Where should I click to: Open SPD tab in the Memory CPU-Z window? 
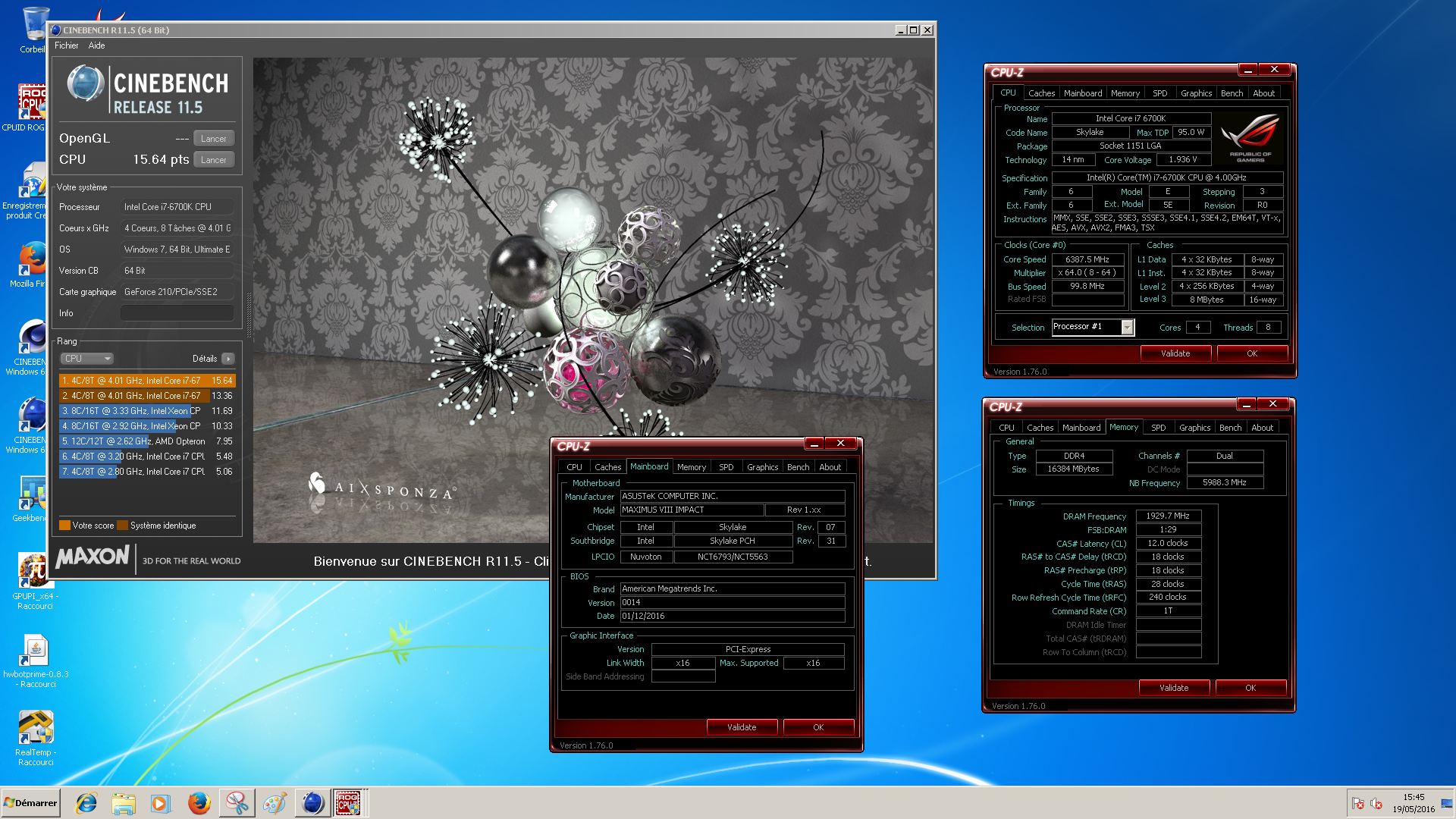1158,428
